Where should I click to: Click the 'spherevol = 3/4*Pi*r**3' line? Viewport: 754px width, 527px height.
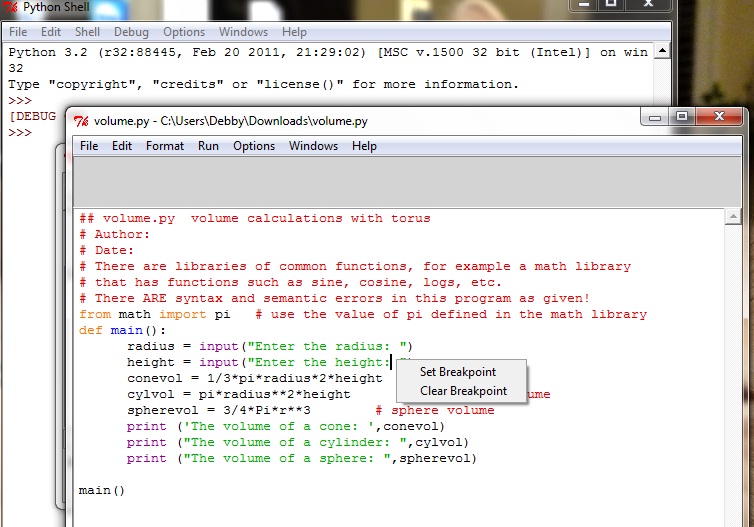[x=219, y=410]
